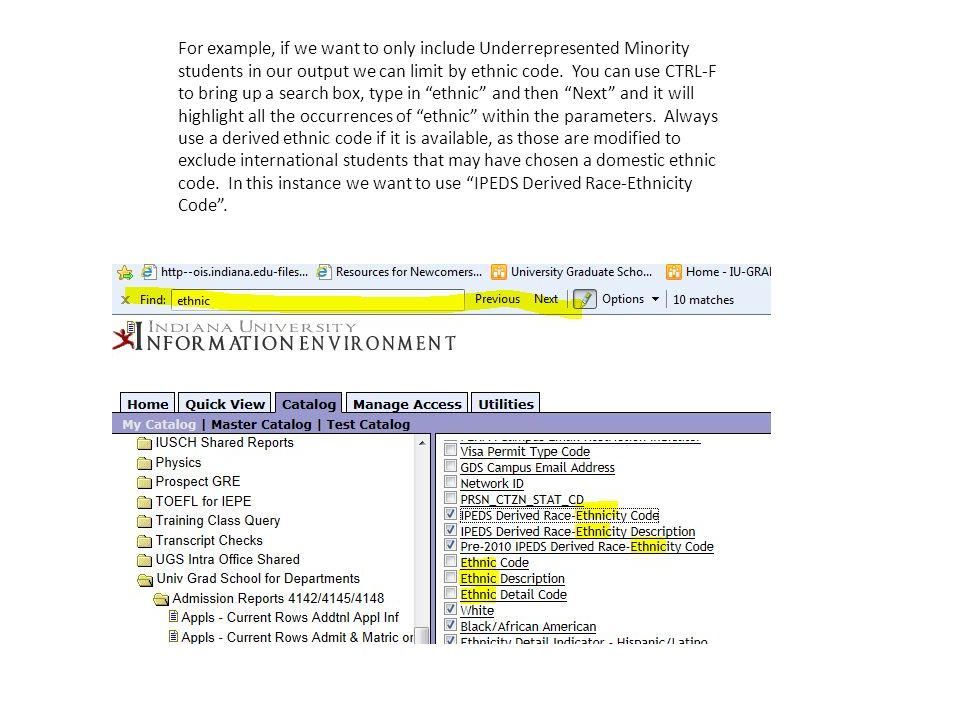This screenshot has height=720, width=960.
Task: Click the favorites star icon
Action: coord(125,272)
